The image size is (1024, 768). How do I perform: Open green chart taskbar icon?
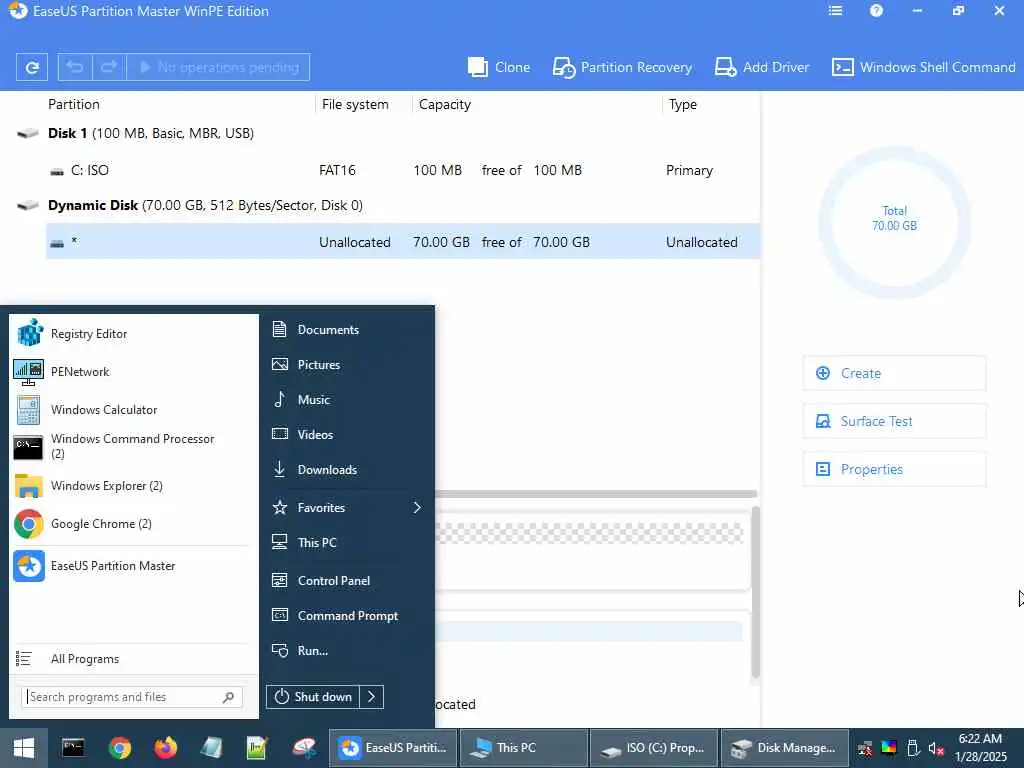(x=257, y=748)
